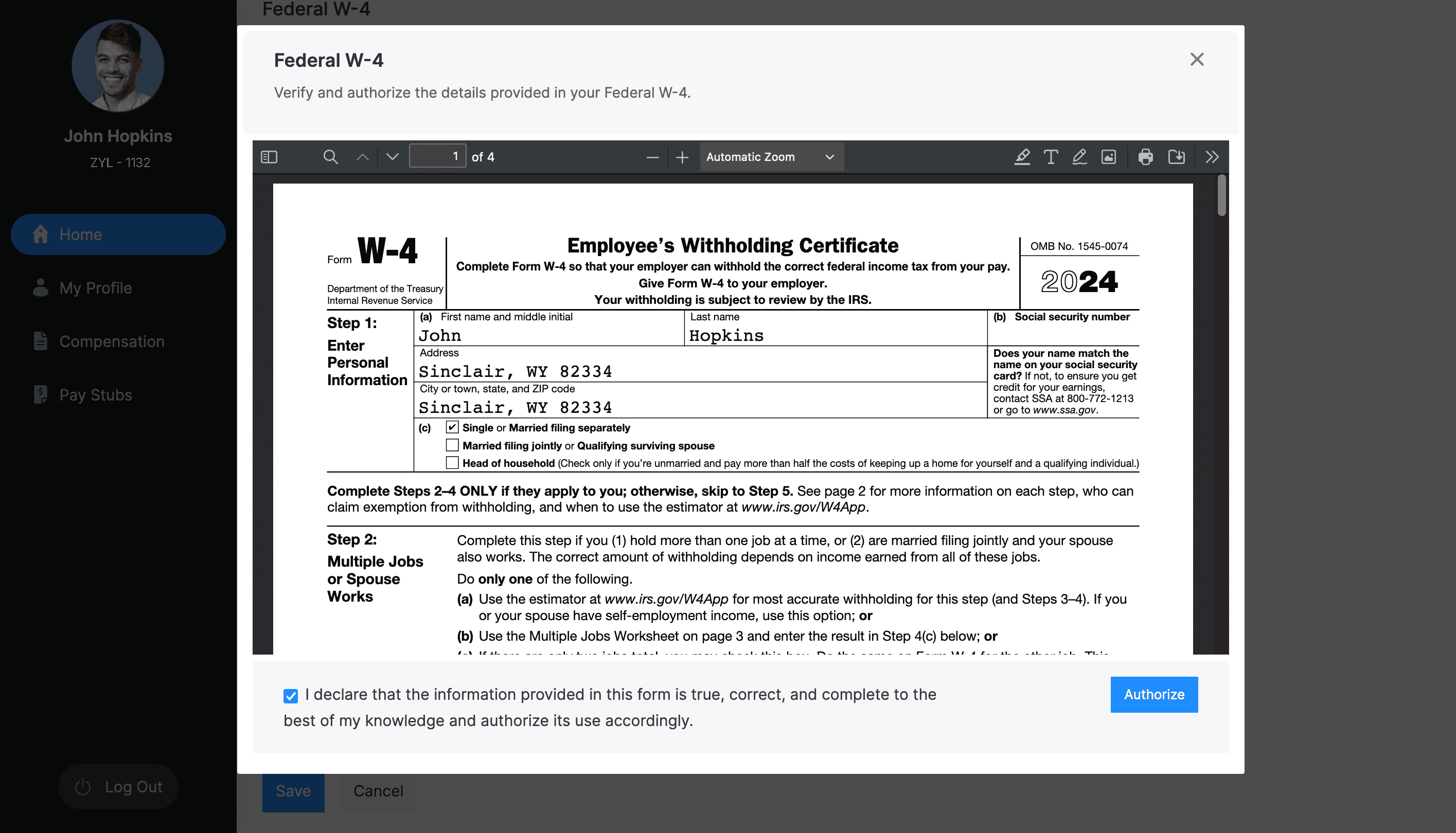This screenshot has width=1456, height=833.
Task: Click the Authorize button to confirm
Action: (1154, 694)
